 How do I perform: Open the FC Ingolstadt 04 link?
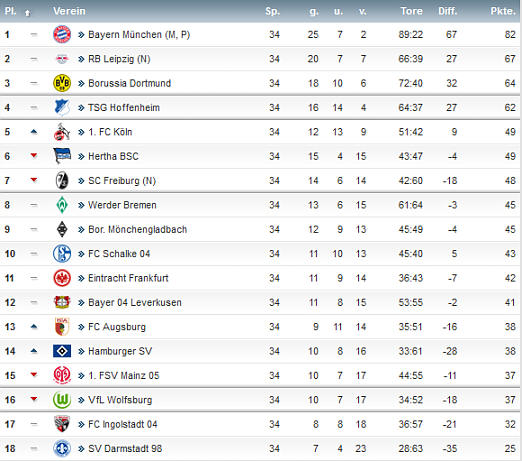point(123,424)
